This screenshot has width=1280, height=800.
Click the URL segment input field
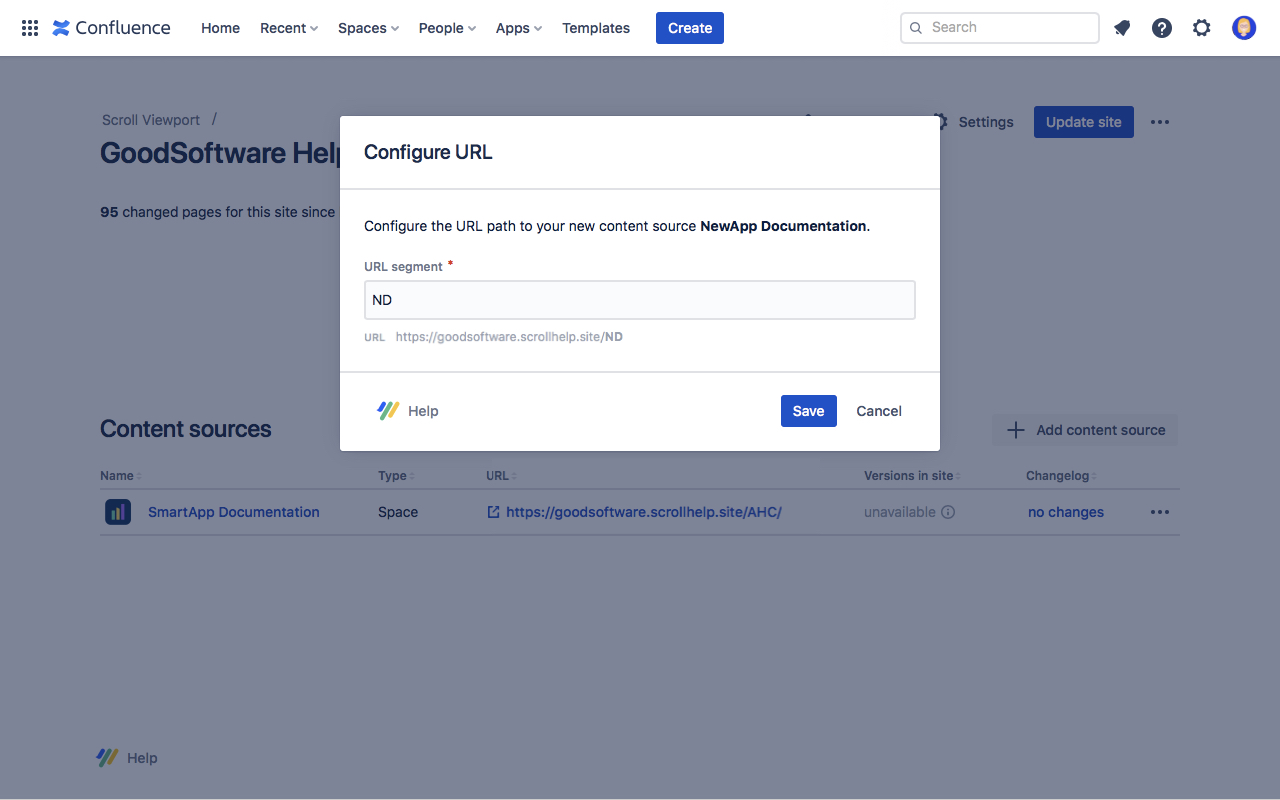coord(640,300)
